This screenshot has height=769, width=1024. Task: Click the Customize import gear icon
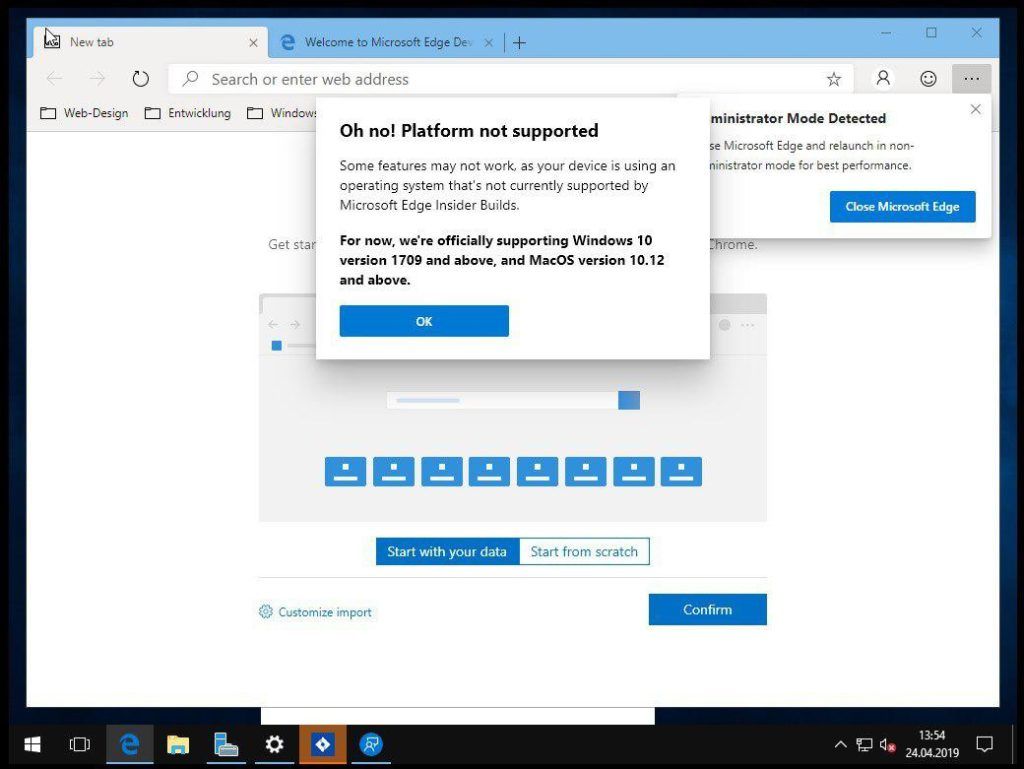pyautogui.click(x=264, y=611)
